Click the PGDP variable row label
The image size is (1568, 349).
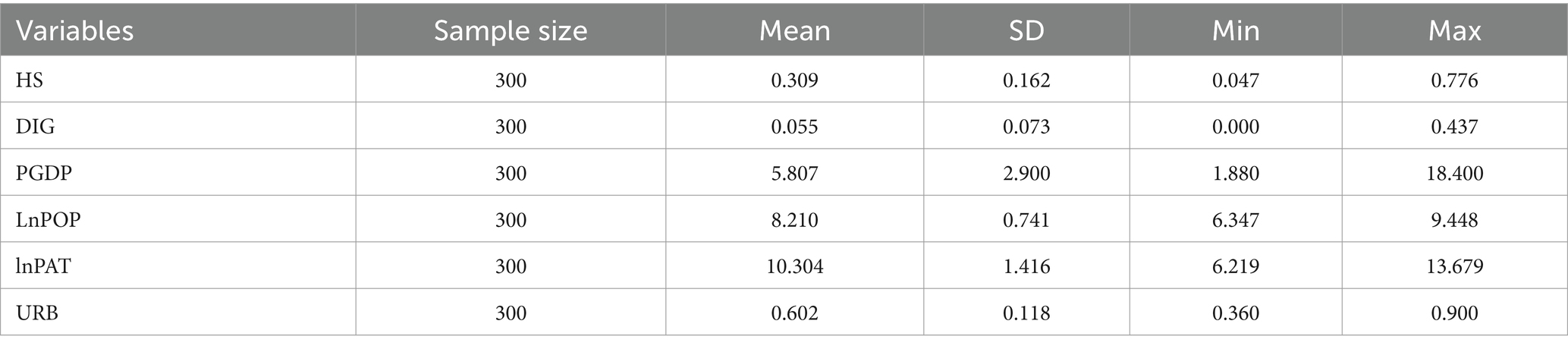[x=43, y=173]
